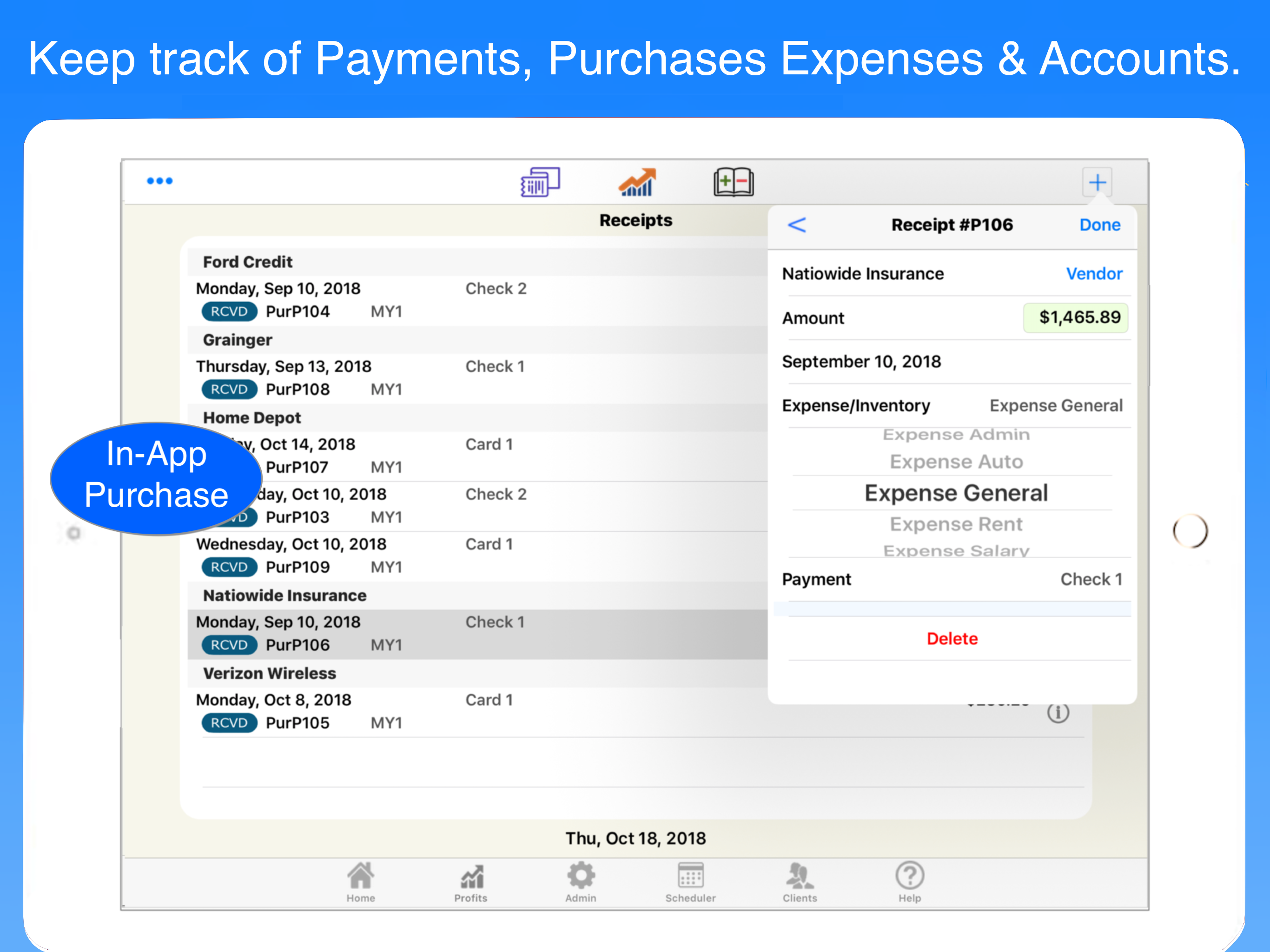Open the receipts barcode icon

(540, 182)
